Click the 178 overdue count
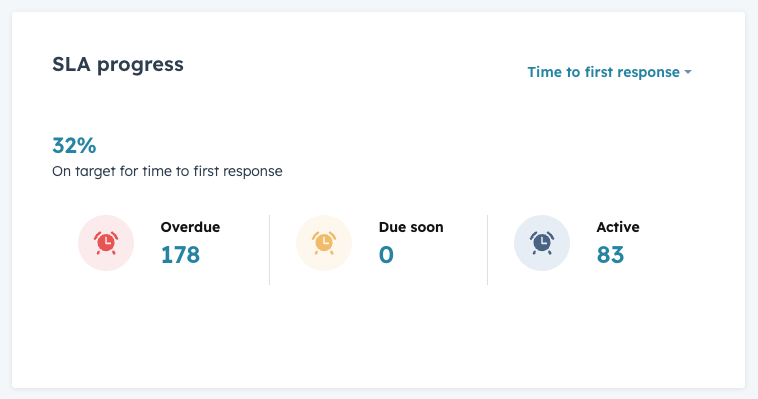The width and height of the screenshot is (758, 399). (x=180, y=254)
